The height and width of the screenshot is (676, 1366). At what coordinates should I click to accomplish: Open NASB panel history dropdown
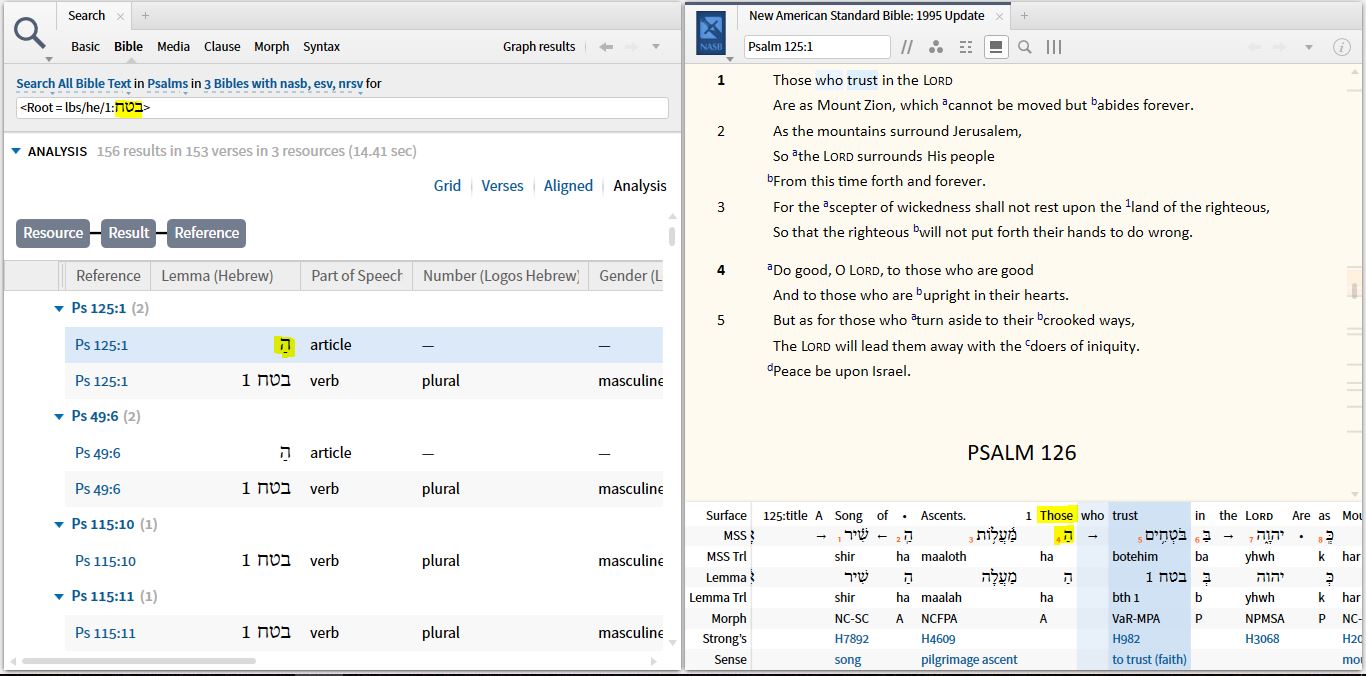click(1308, 47)
